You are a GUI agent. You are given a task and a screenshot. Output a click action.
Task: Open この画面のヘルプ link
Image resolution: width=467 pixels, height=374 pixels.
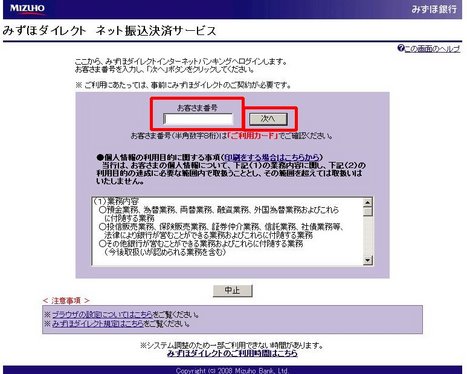click(432, 49)
